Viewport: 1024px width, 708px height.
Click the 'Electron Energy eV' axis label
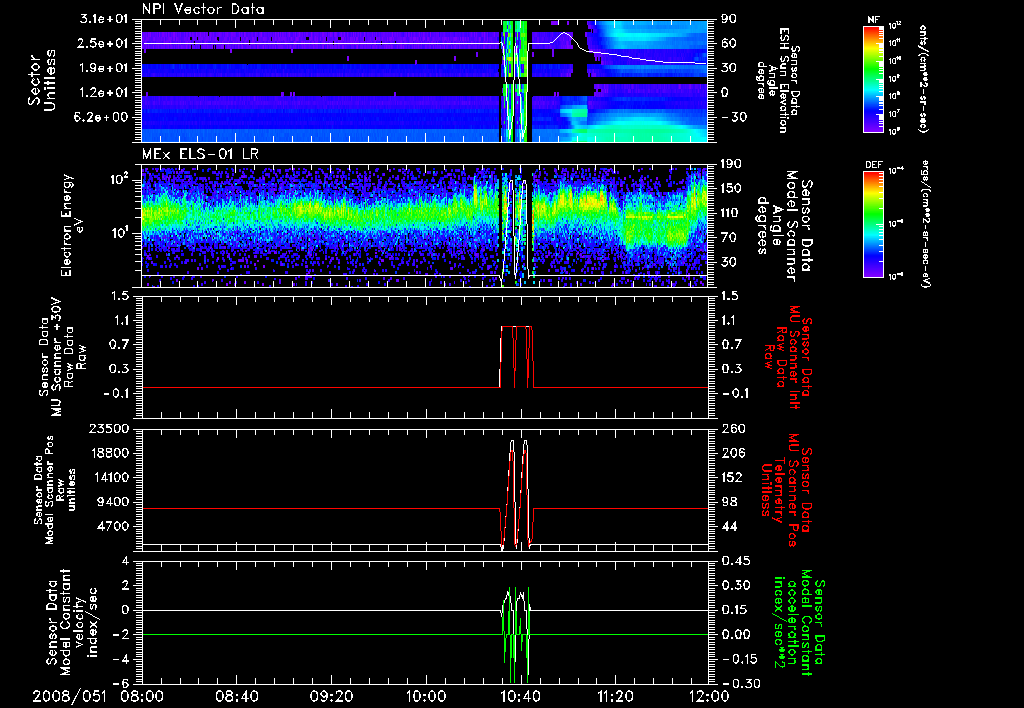72,225
